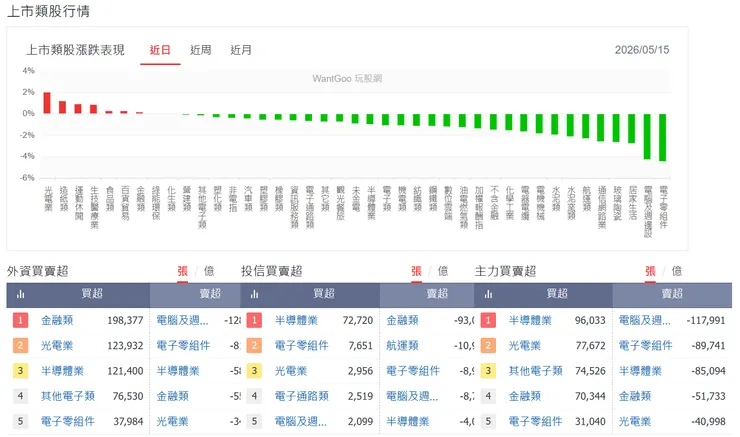740x437 pixels.
Task: Click the 主力 賣超 value -117,991
Action: 706,320
